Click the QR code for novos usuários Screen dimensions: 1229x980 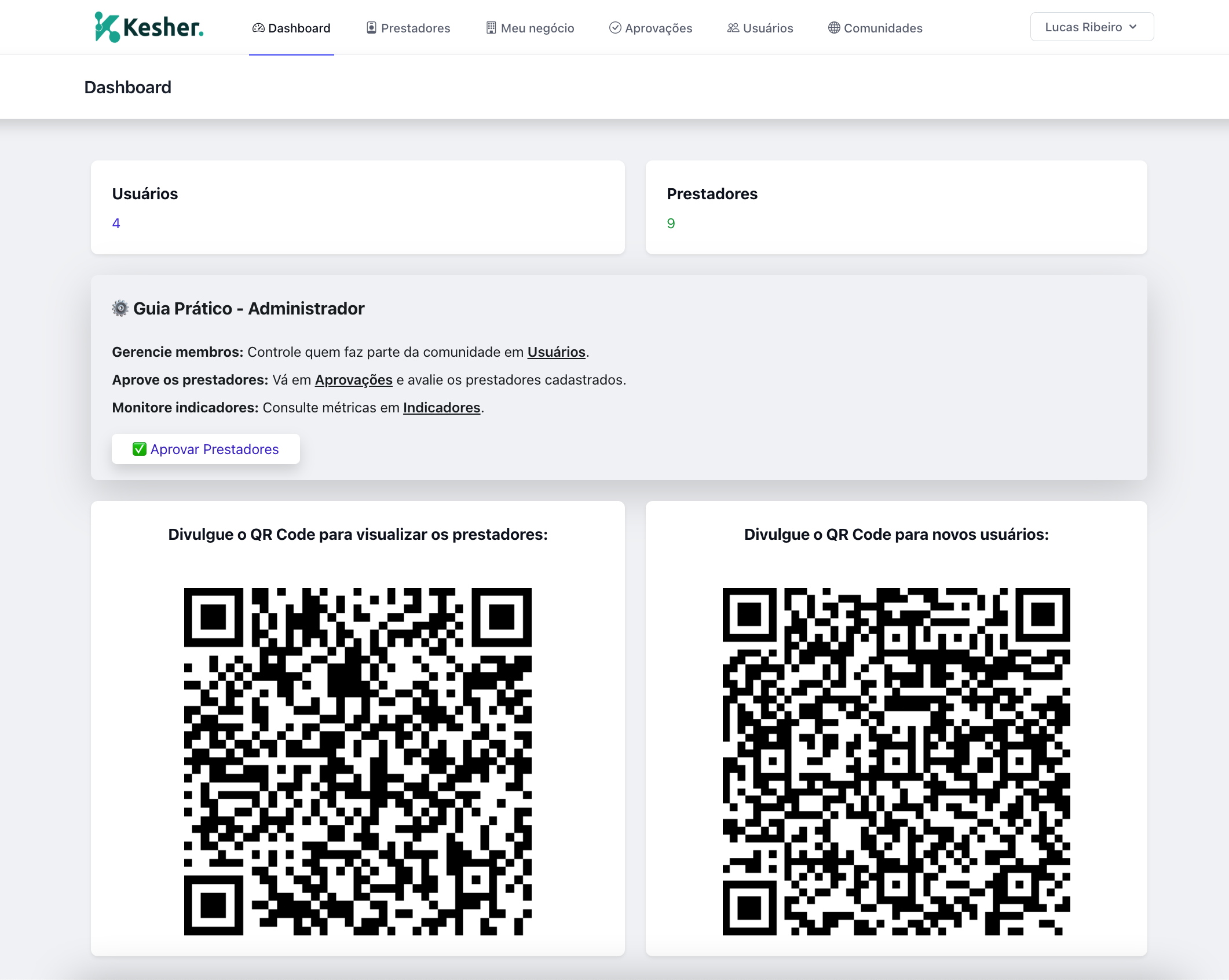pos(896,761)
